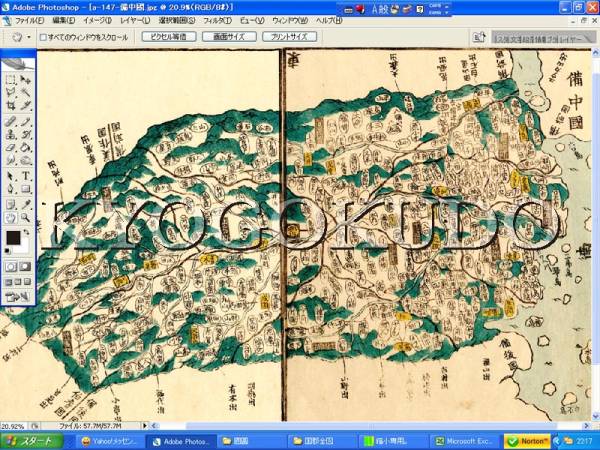Select the Type tool
This screenshot has height=450, width=600.
(x=26, y=176)
